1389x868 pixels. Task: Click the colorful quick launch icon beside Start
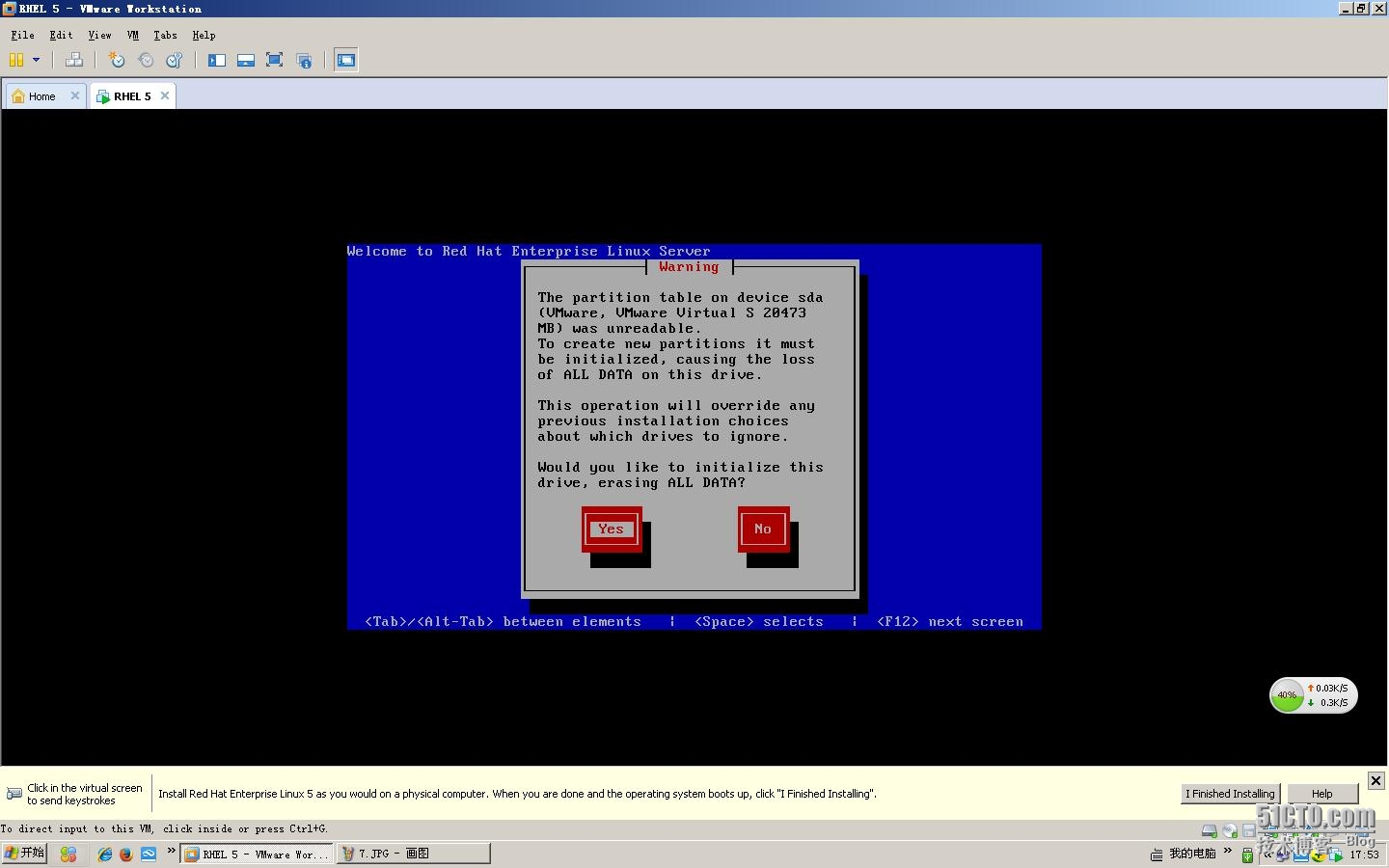coord(68,854)
